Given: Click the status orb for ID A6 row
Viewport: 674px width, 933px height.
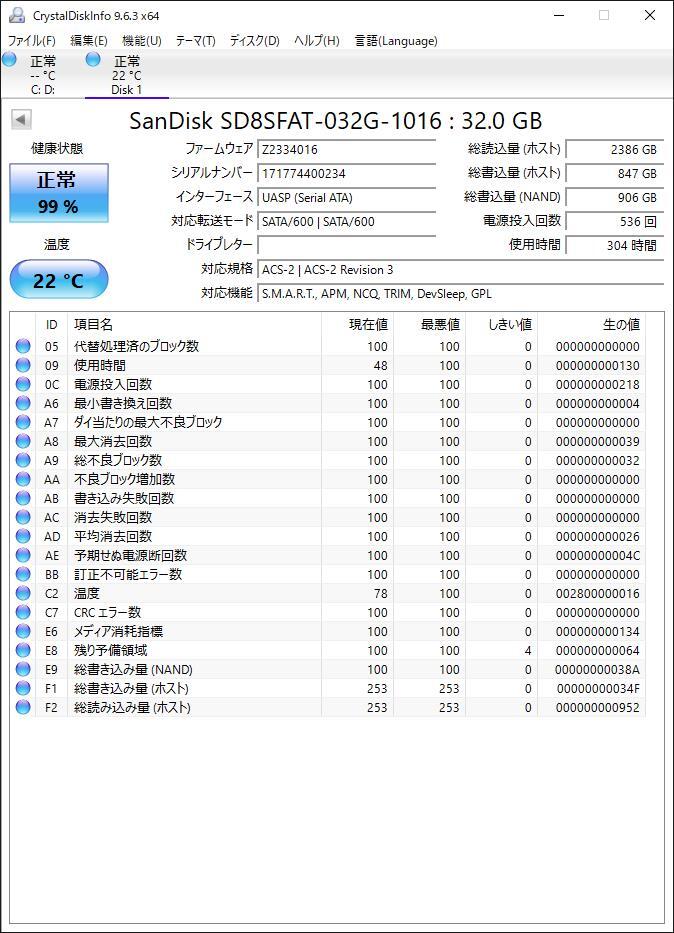Looking at the screenshot, I should click(x=23, y=403).
